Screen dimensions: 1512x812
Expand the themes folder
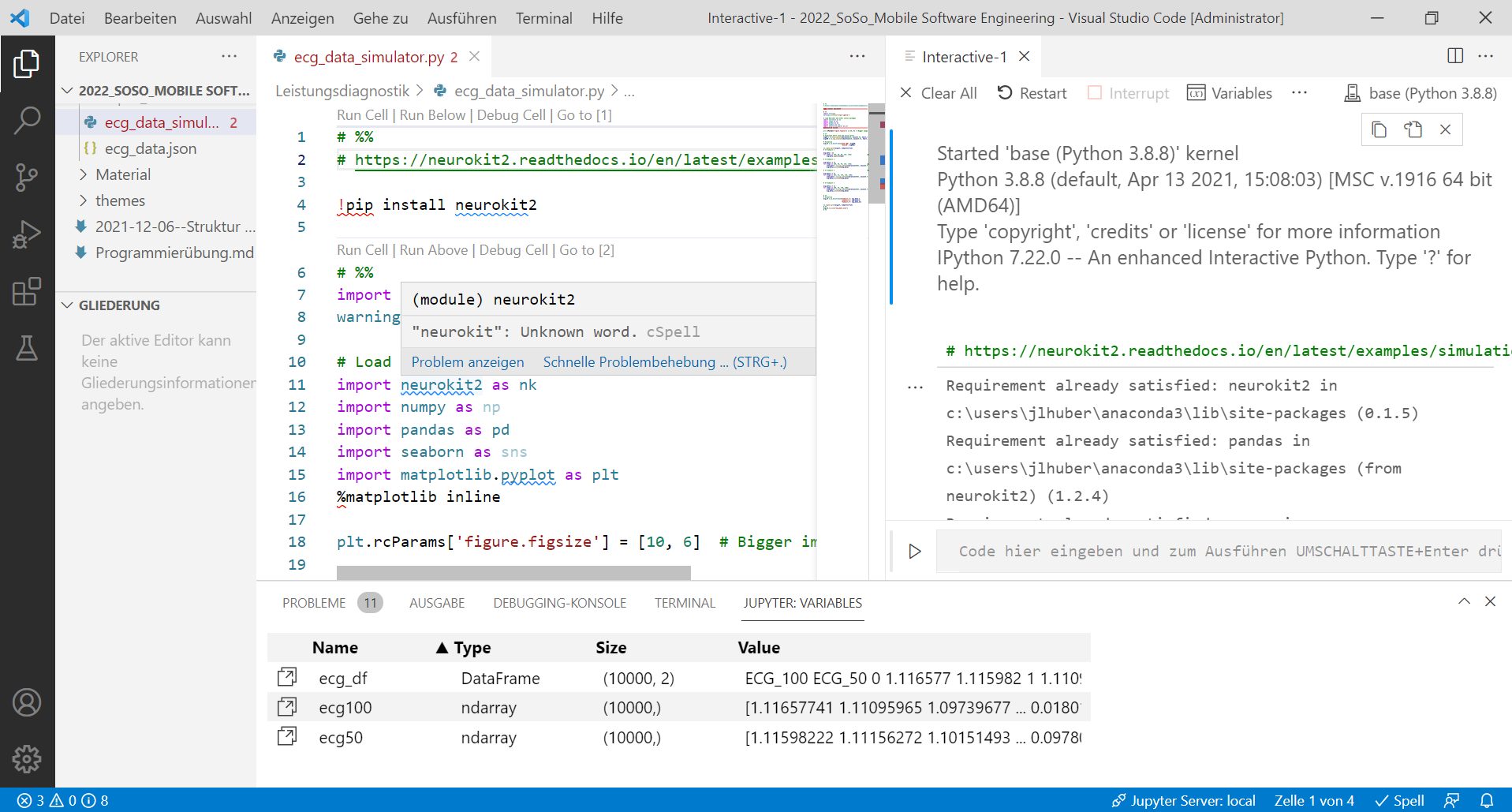pos(156,200)
